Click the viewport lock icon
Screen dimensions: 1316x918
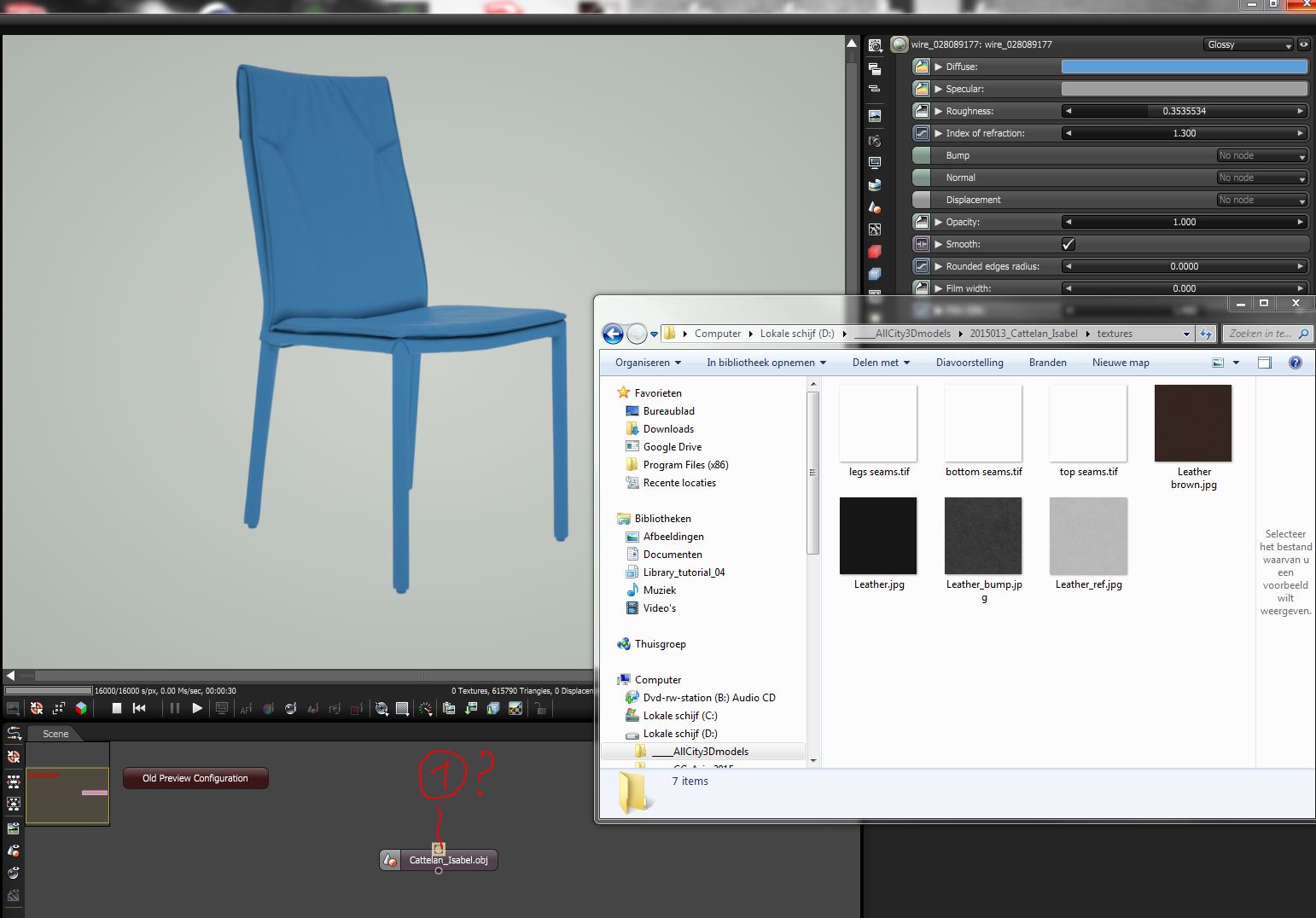(x=539, y=708)
